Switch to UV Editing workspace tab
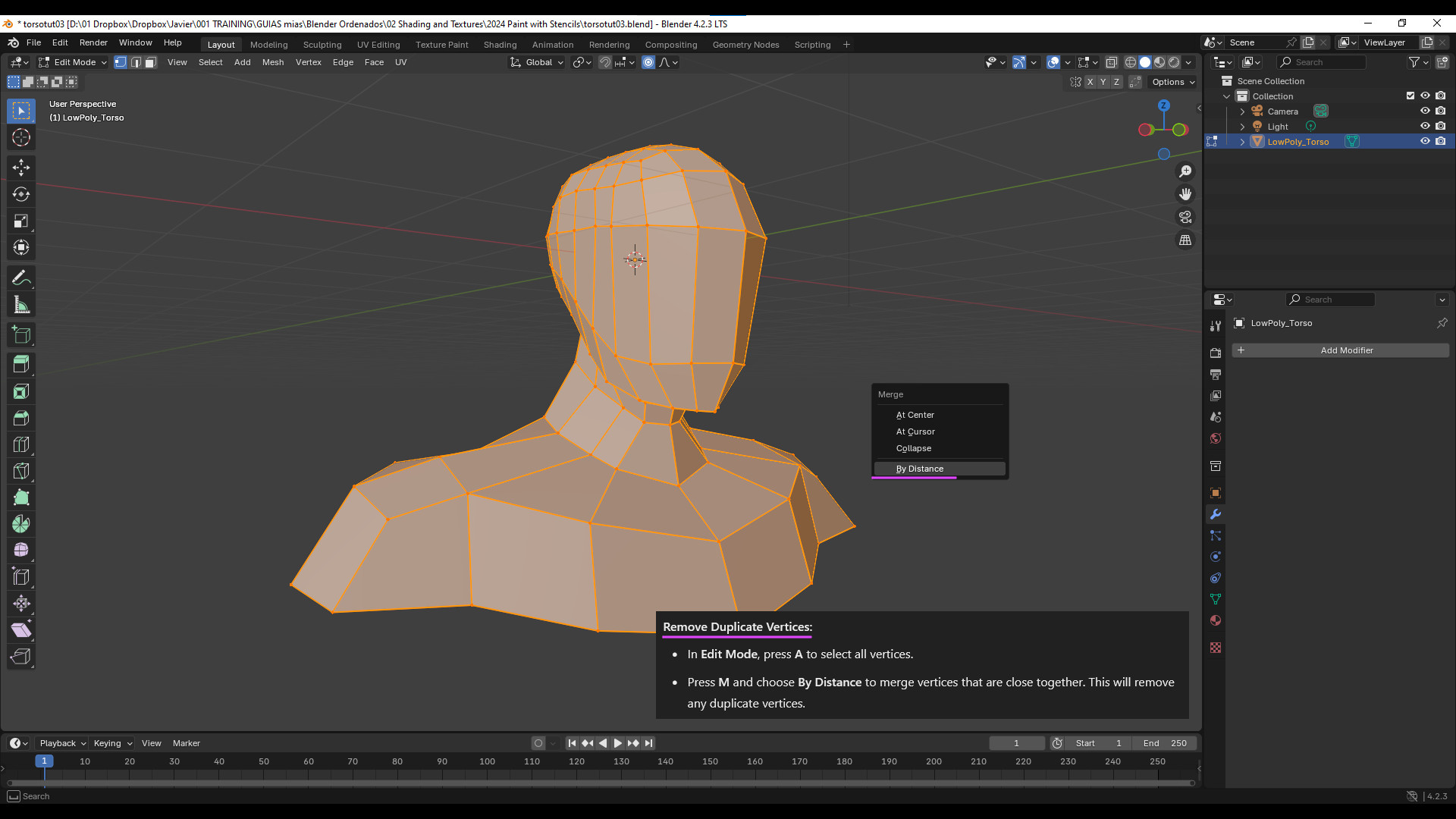The height and width of the screenshot is (819, 1456). (x=378, y=45)
